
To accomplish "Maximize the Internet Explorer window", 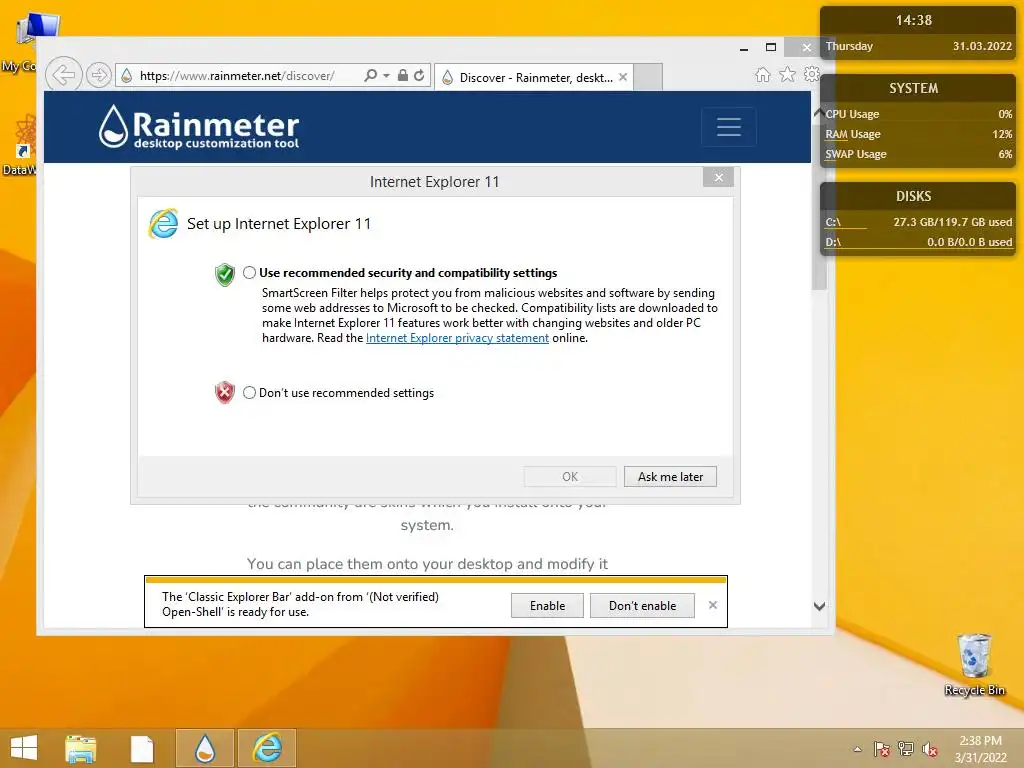I will [x=771, y=47].
